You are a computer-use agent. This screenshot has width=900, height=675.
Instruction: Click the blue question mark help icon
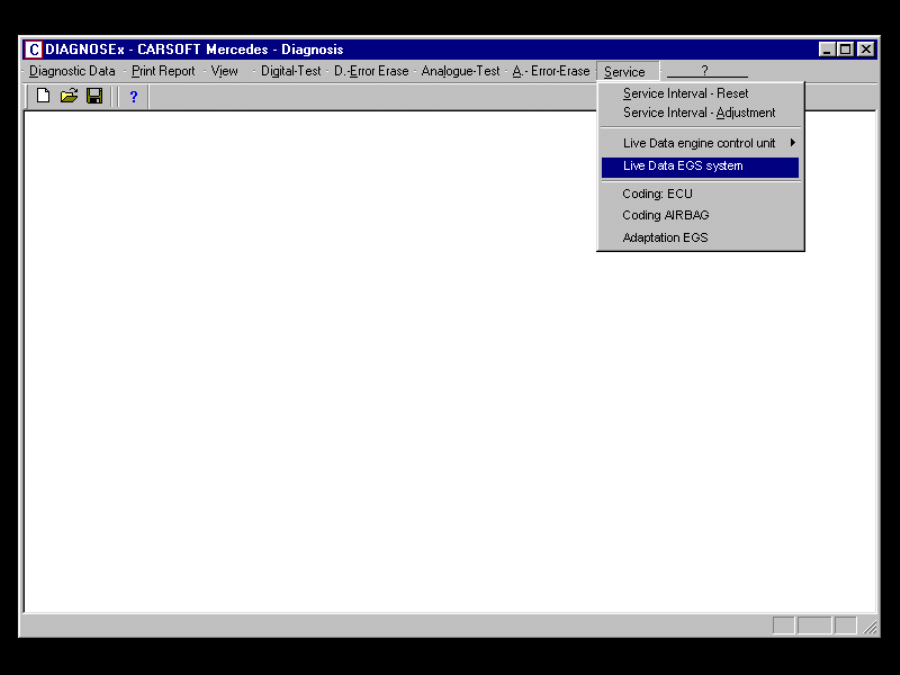click(133, 97)
